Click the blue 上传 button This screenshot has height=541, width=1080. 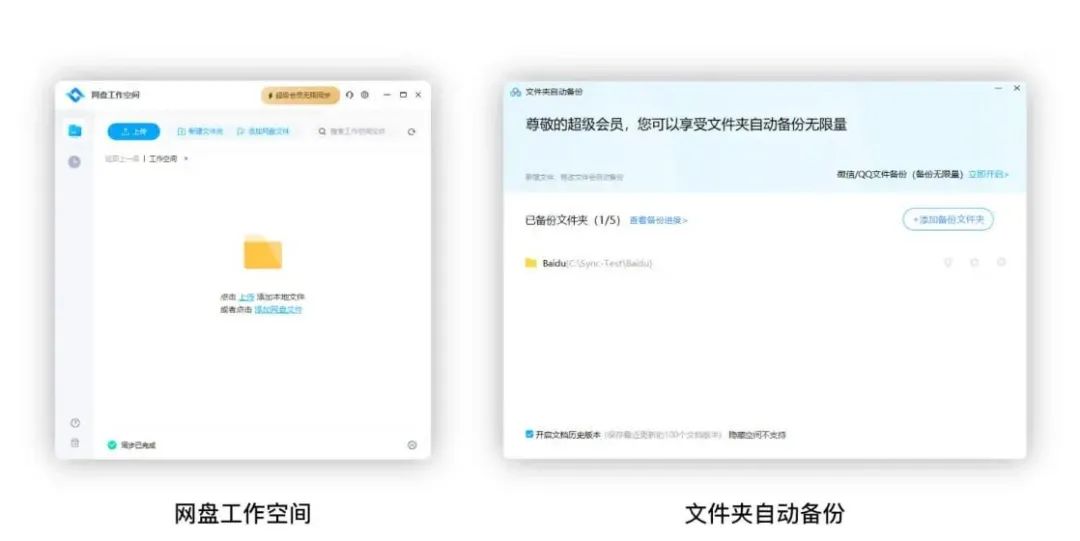click(133, 132)
